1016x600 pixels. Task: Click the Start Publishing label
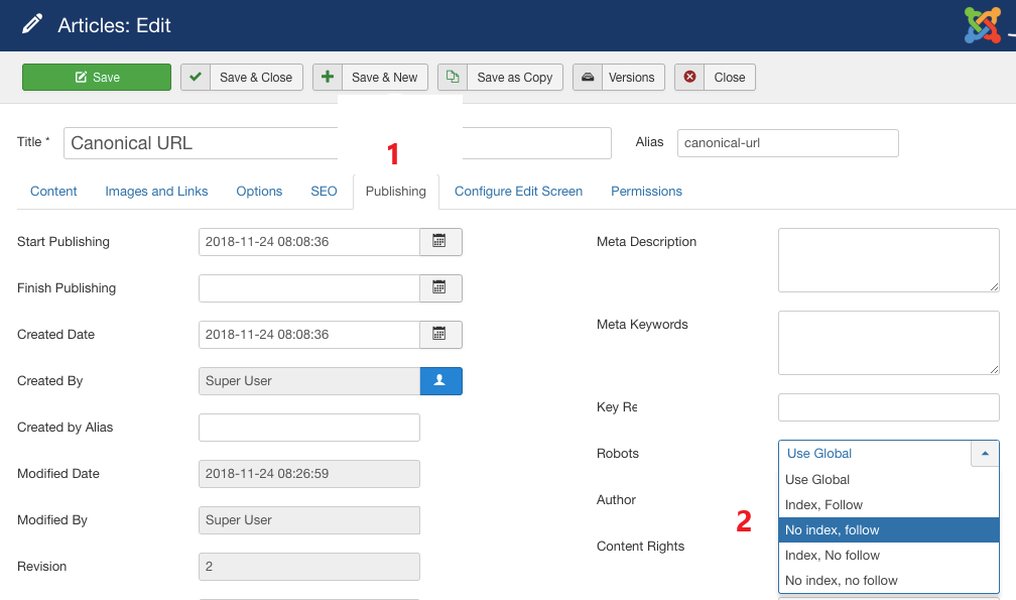tap(64, 242)
